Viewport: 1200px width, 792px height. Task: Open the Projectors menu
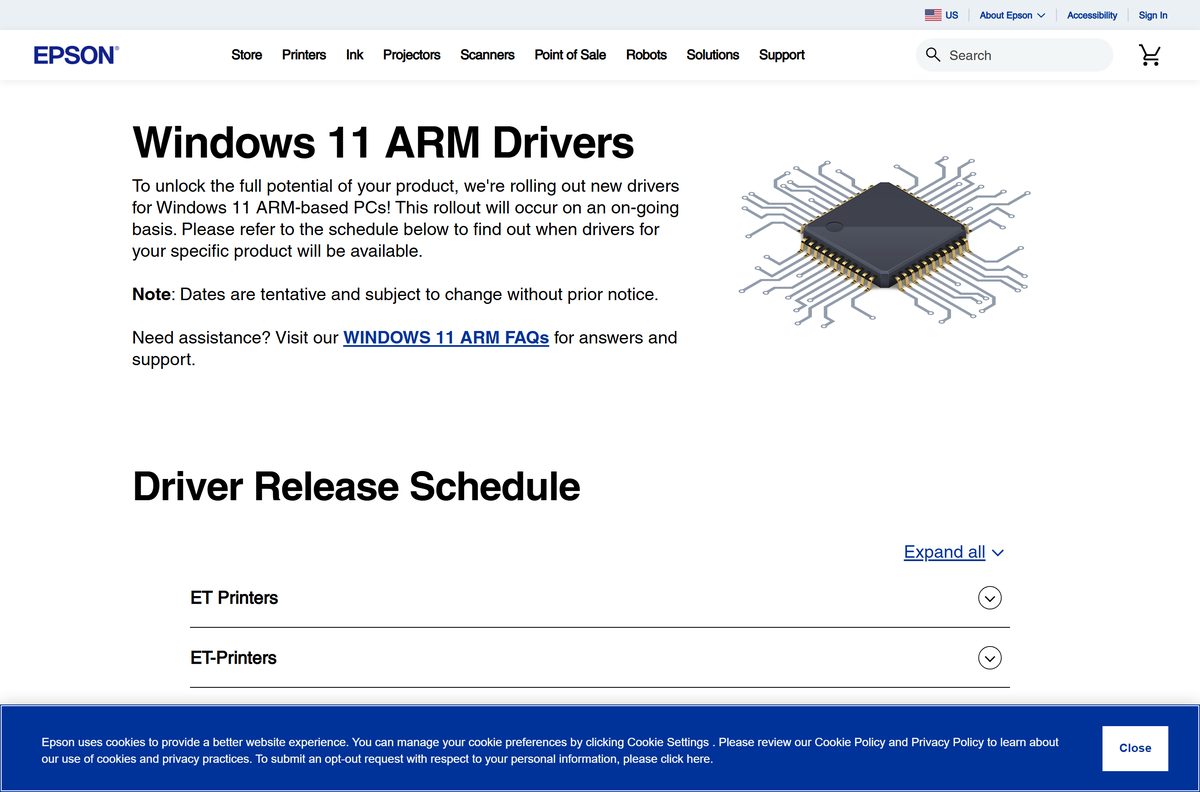(412, 55)
